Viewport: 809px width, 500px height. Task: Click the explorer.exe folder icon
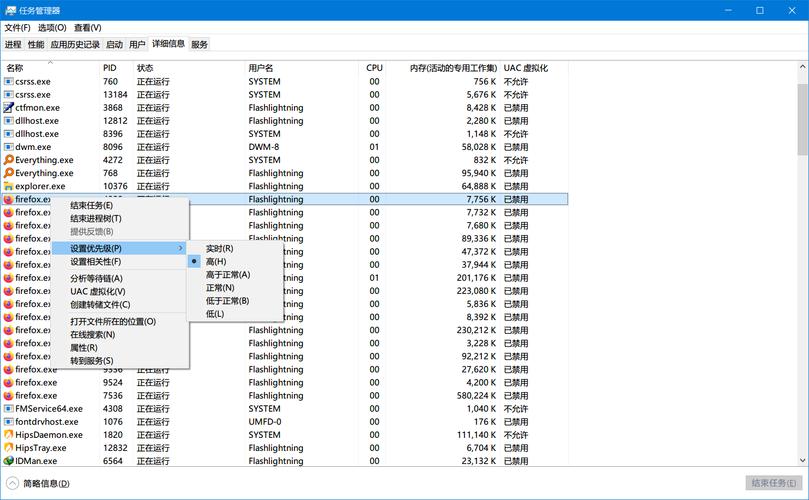(8, 186)
